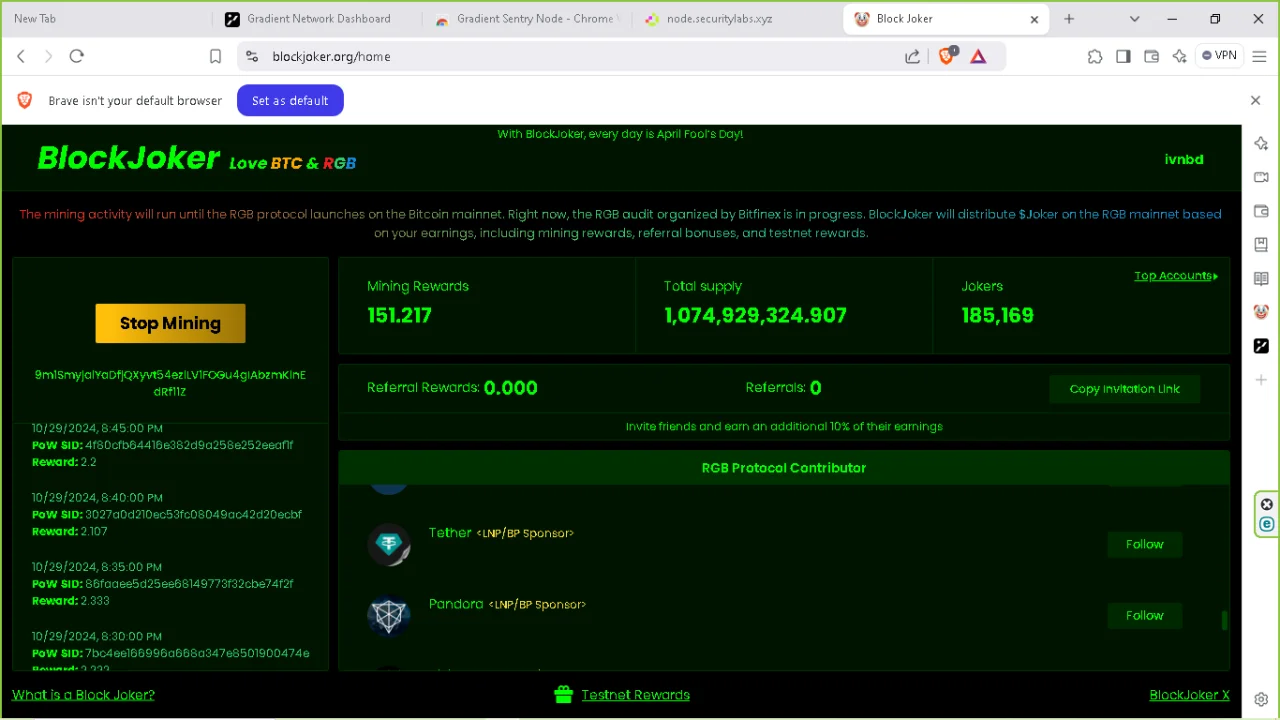
Task: Open the Top Accounts arrow link
Action: point(1176,276)
